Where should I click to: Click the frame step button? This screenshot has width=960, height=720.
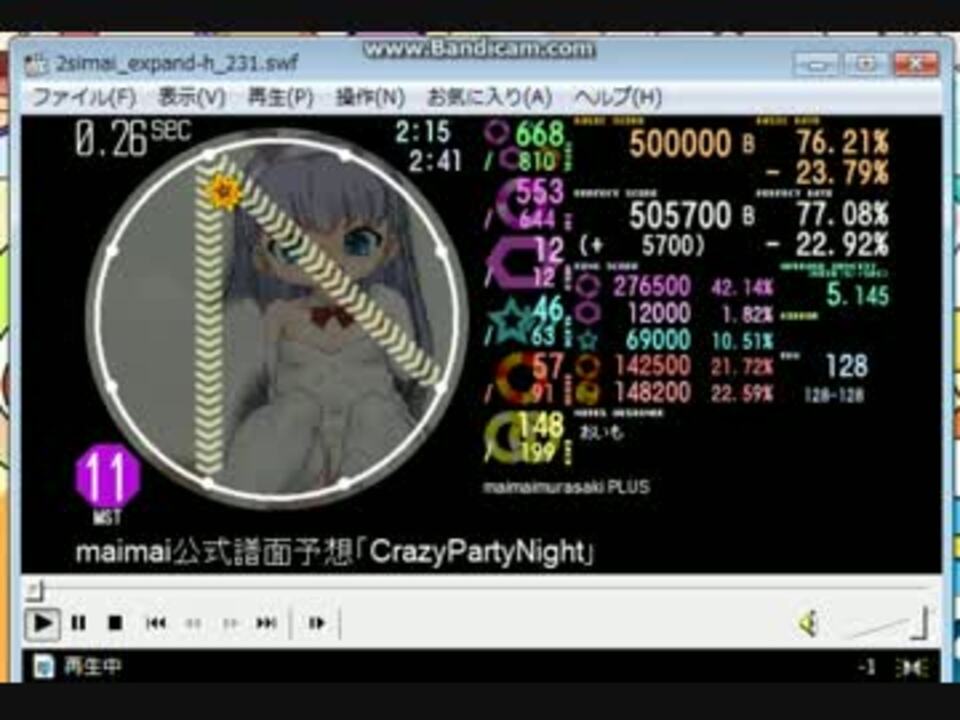click(x=316, y=623)
